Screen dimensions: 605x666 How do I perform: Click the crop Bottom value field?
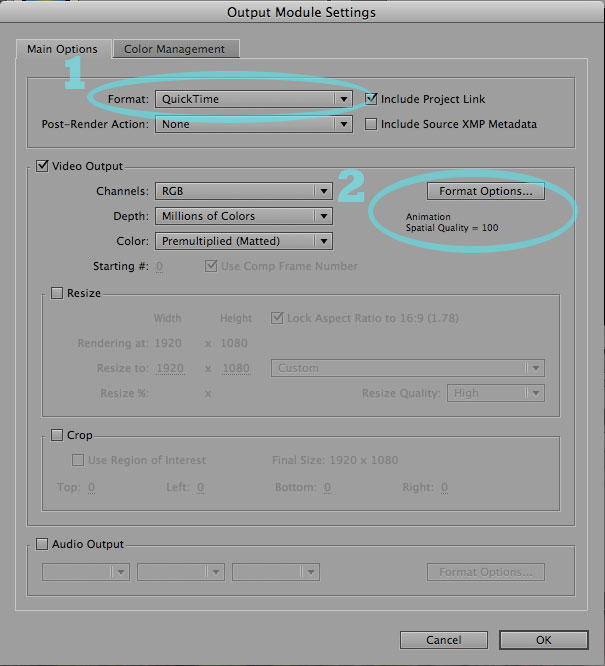pyautogui.click(x=327, y=487)
